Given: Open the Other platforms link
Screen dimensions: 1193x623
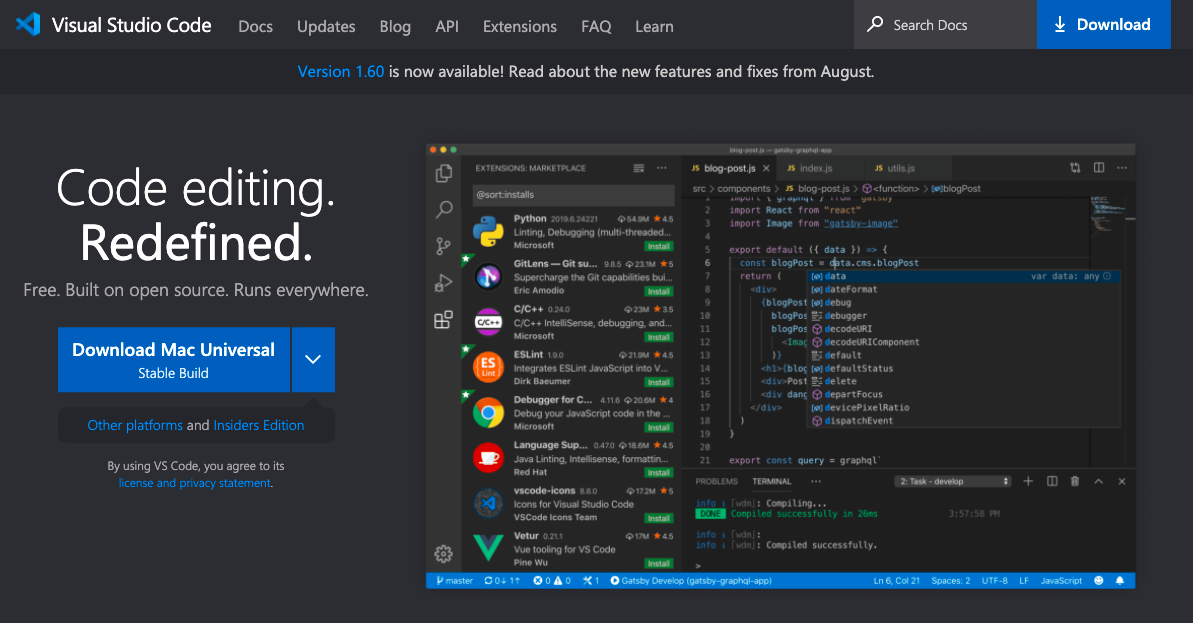Looking at the screenshot, I should (135, 425).
